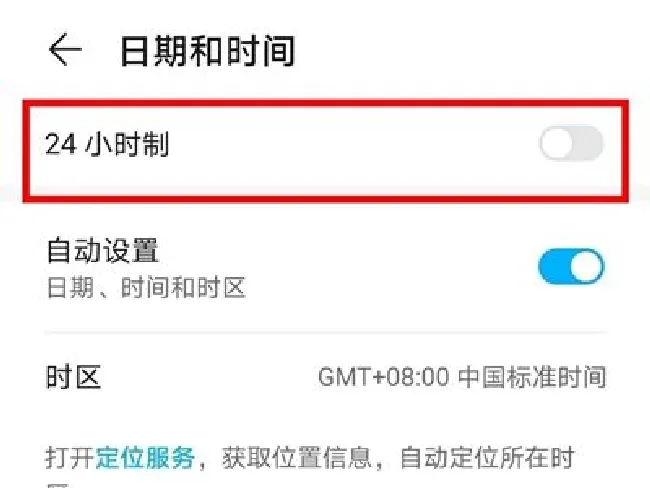Tap the 获取位置信息 description text

pyautogui.click(x=297, y=458)
